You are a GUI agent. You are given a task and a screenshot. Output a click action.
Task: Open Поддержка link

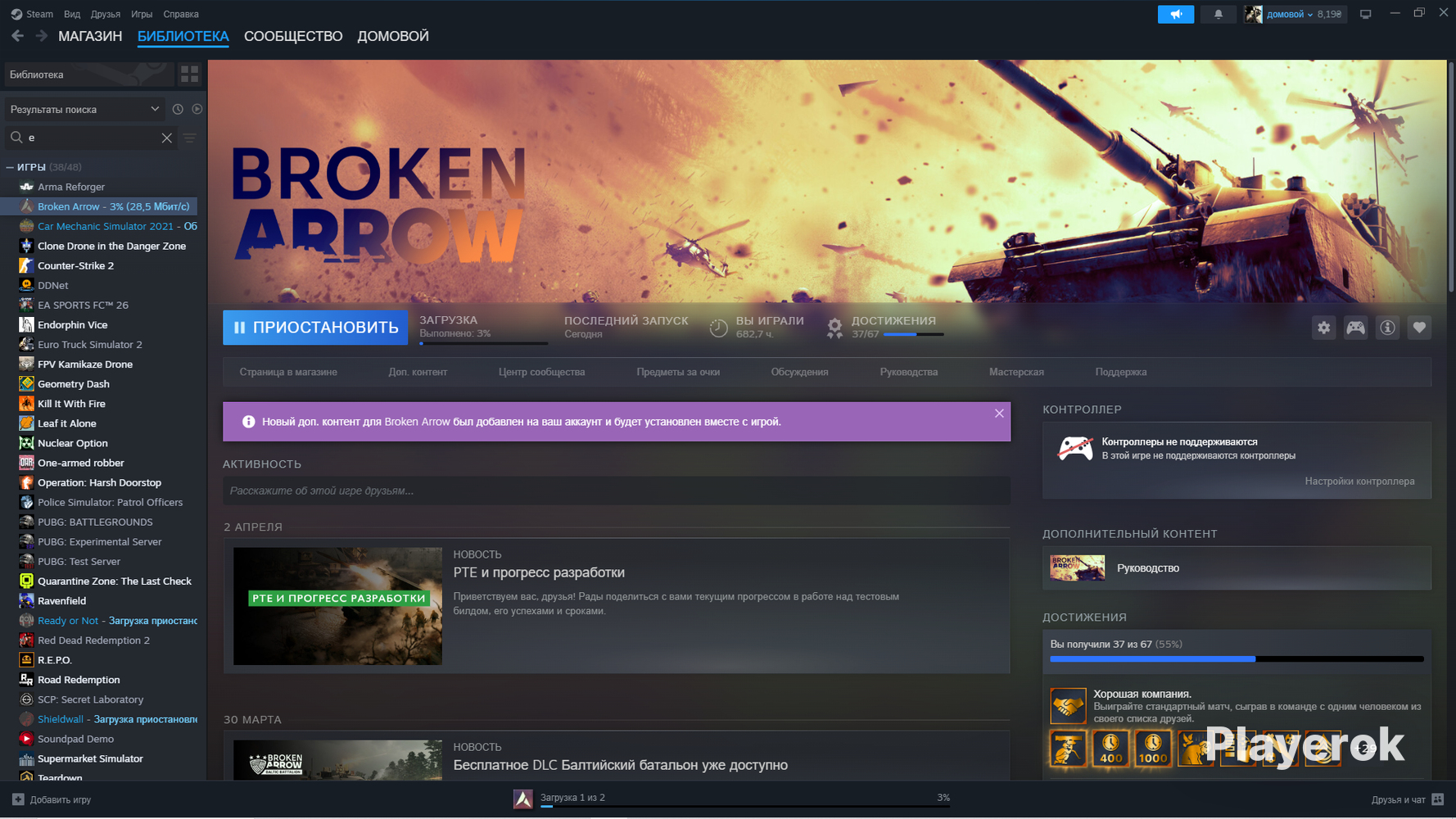pyautogui.click(x=1121, y=372)
